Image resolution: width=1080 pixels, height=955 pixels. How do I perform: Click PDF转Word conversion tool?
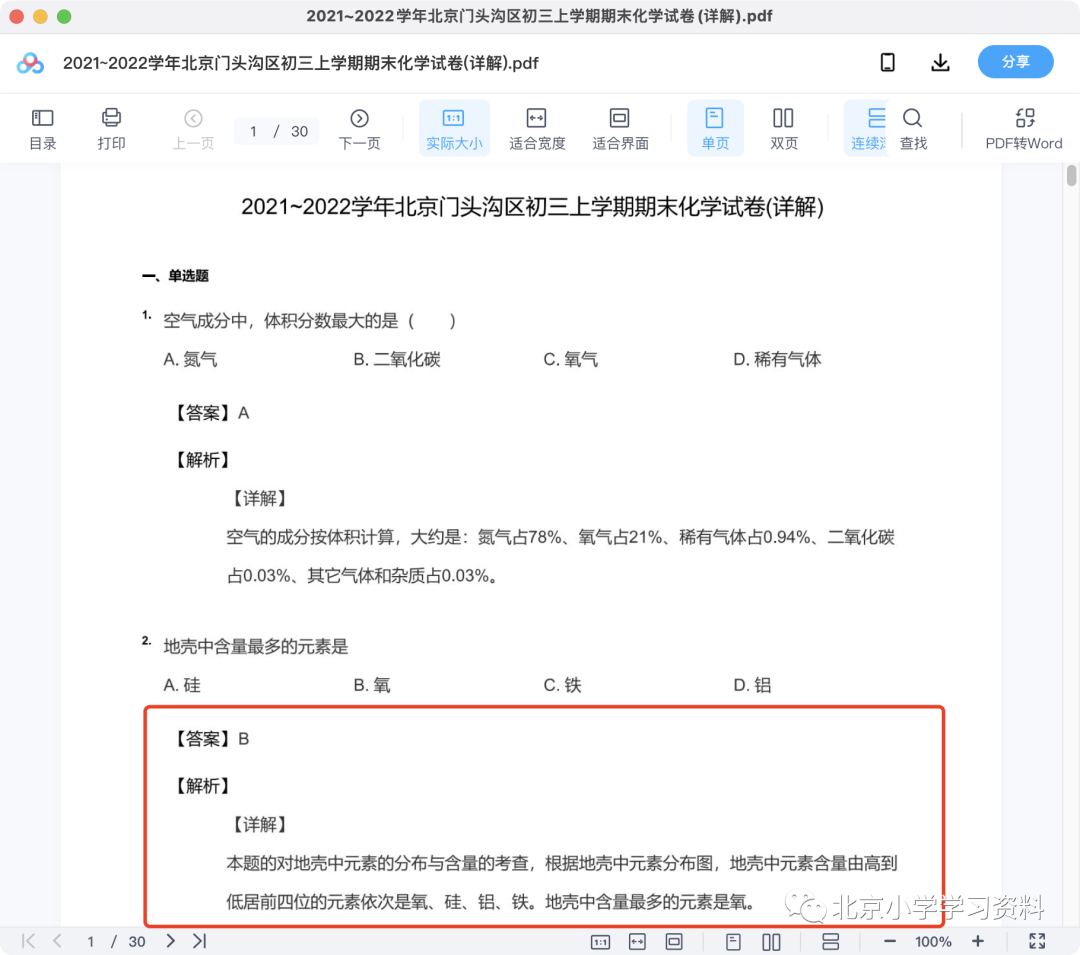click(x=1024, y=129)
